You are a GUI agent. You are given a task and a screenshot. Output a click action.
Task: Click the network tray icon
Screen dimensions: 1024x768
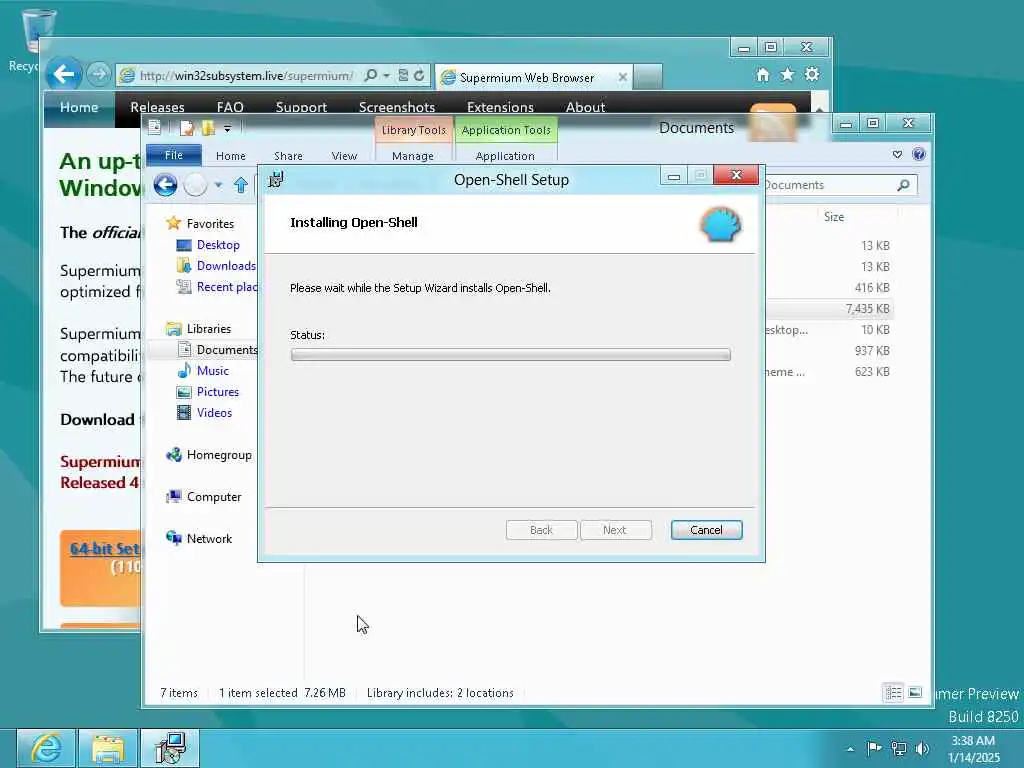tap(899, 748)
